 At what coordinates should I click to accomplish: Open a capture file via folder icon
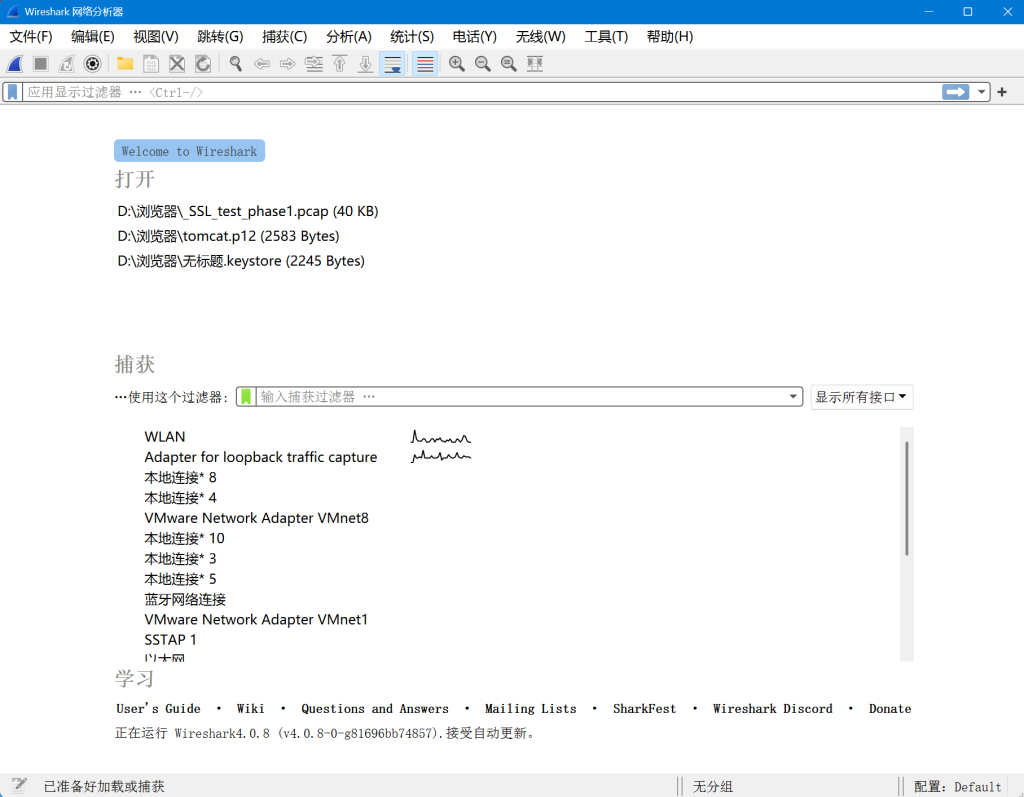[x=125, y=64]
